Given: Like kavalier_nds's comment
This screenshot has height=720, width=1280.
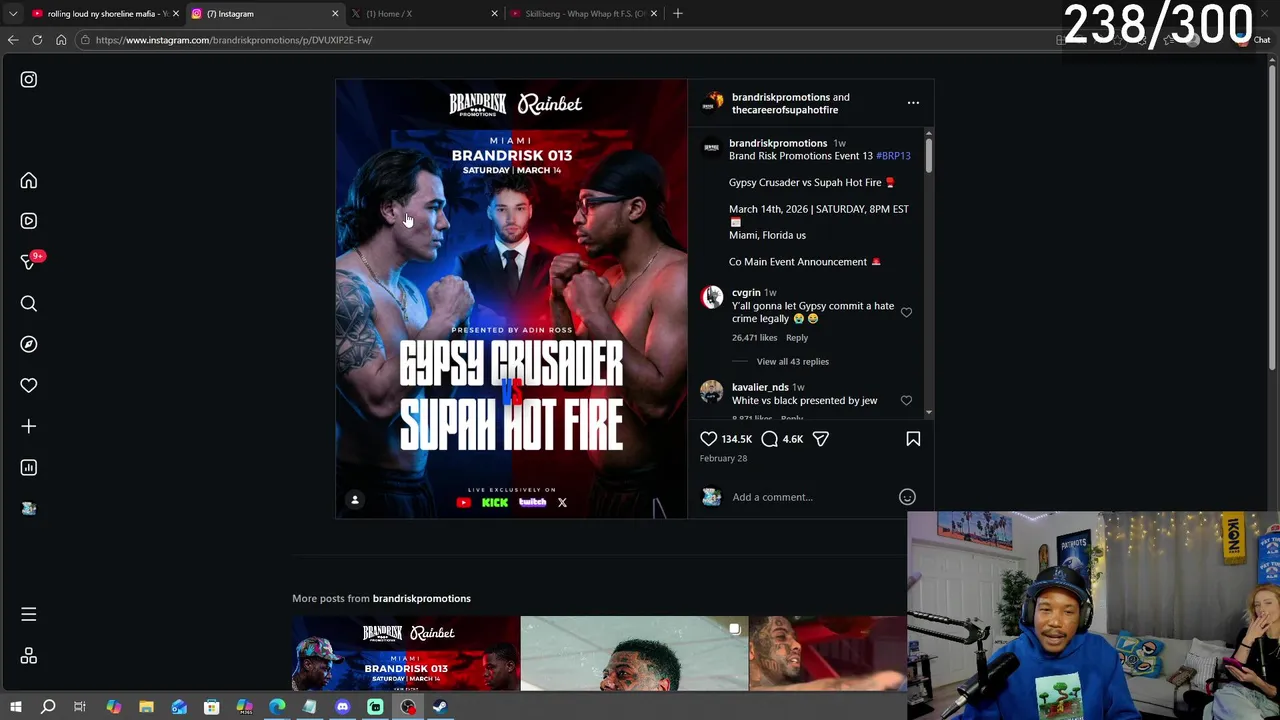Looking at the screenshot, I should [906, 400].
